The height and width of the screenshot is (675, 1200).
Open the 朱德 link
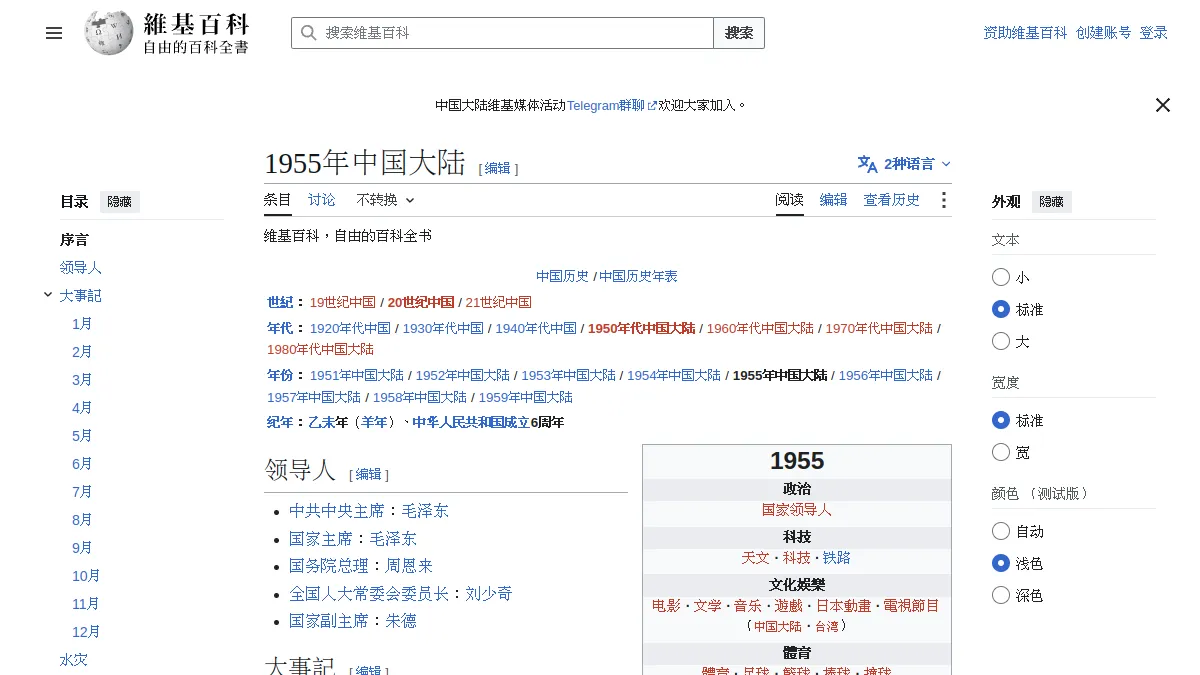pyautogui.click(x=401, y=621)
